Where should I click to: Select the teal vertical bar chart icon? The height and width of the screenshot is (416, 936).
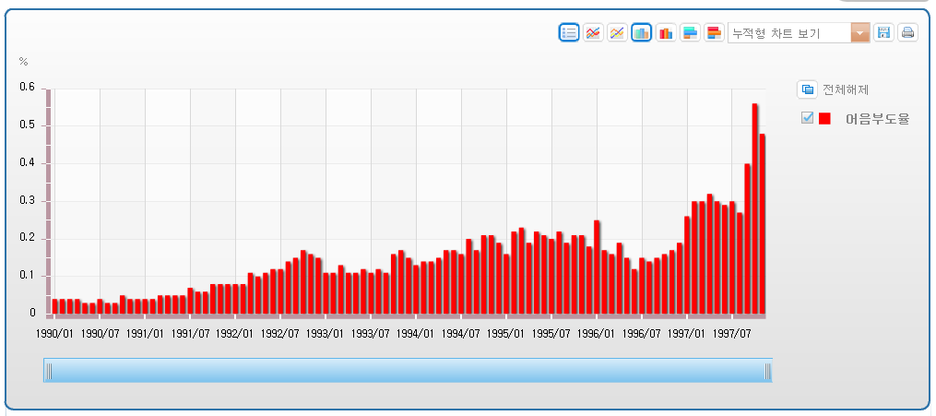pyautogui.click(x=642, y=33)
